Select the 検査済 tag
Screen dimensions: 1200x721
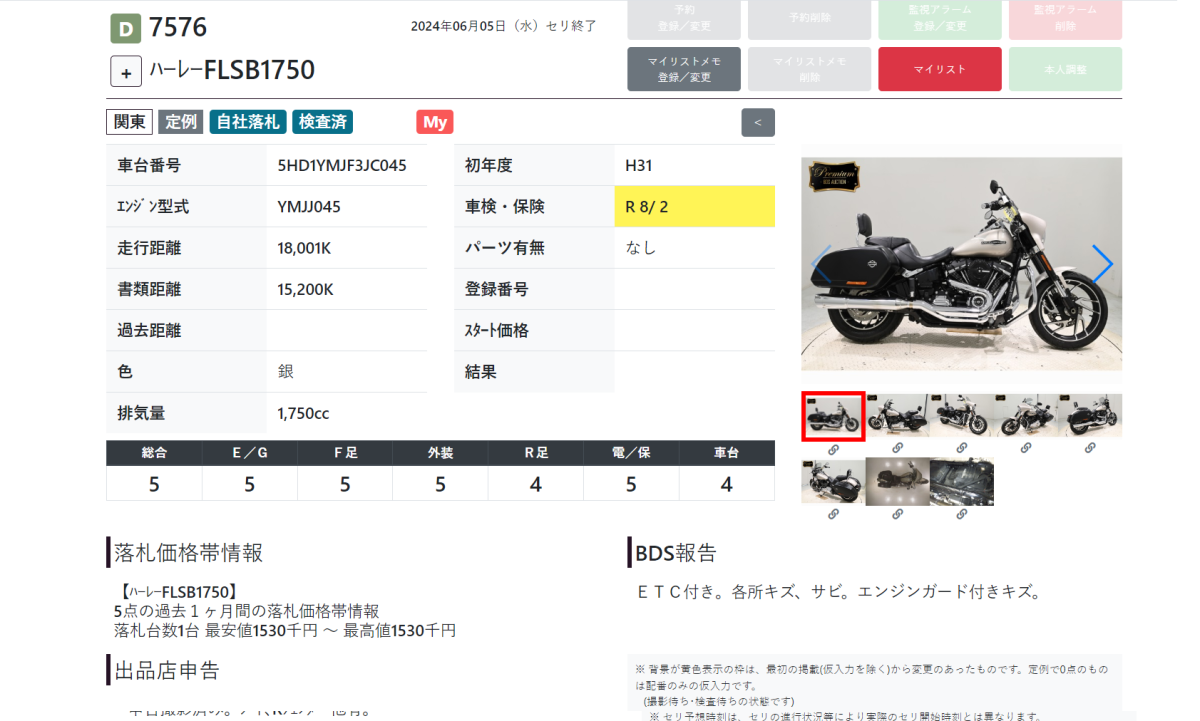coord(323,122)
